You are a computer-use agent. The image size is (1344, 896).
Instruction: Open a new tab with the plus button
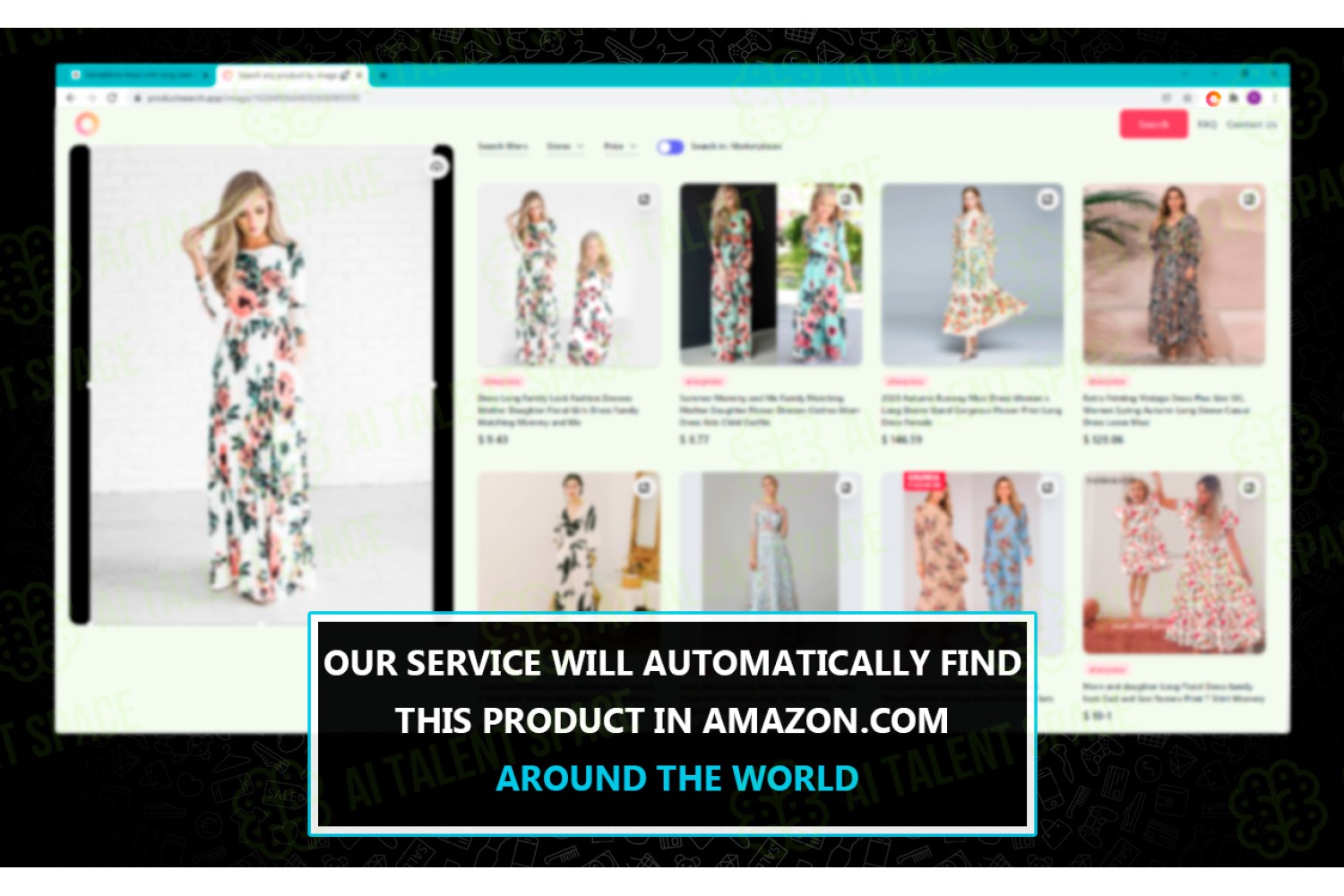(383, 75)
